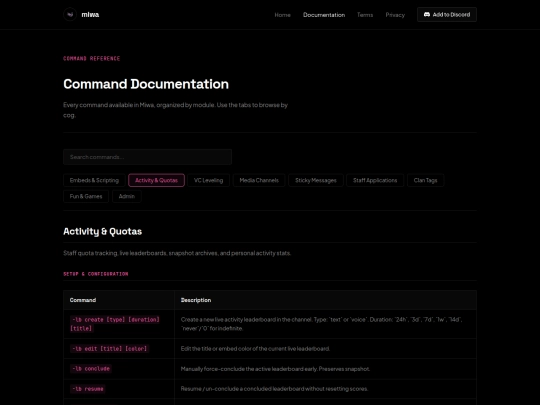This screenshot has width=540, height=405.
Task: Click the -lb edit command code
Action: (109, 349)
